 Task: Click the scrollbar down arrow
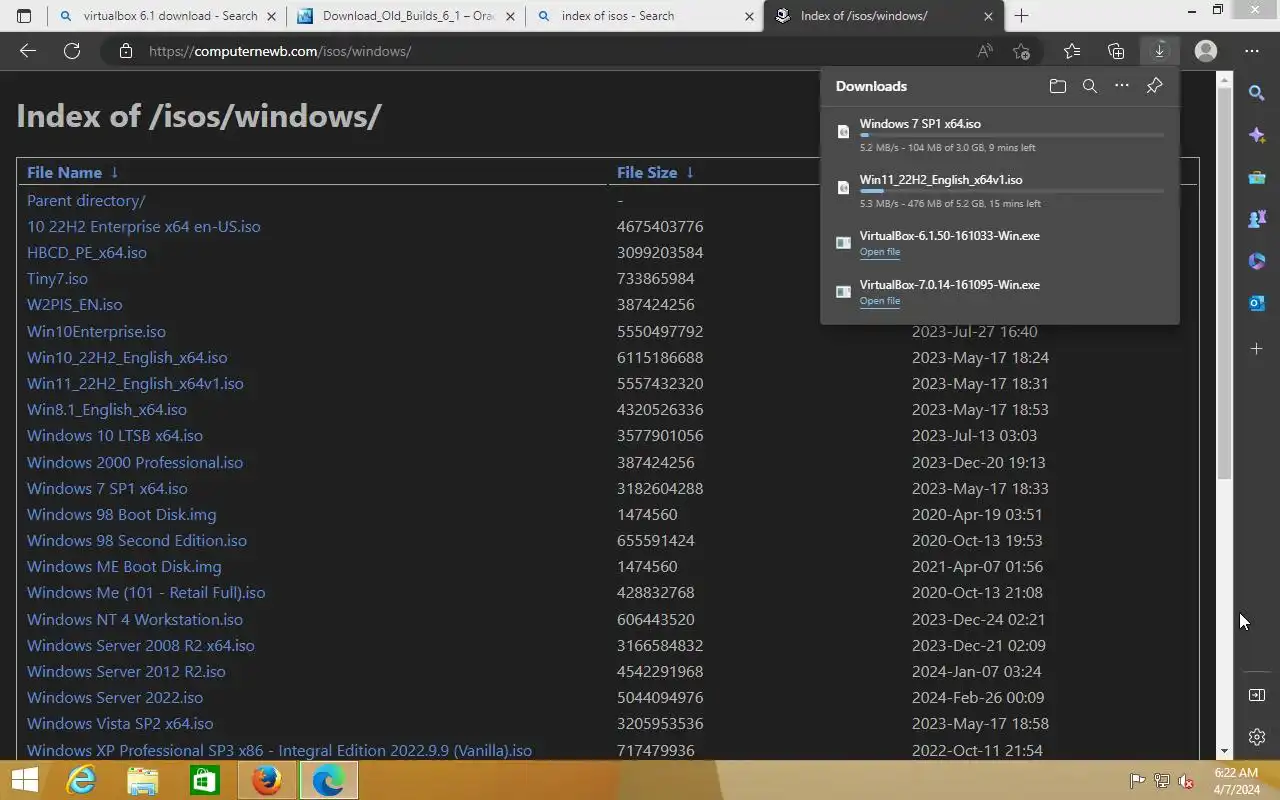pyautogui.click(x=1225, y=752)
